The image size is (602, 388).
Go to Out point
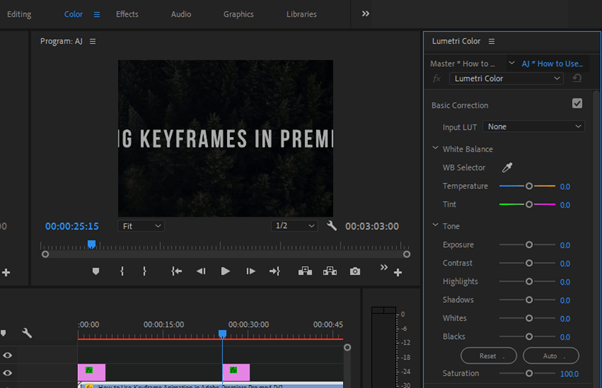pyautogui.click(x=275, y=271)
